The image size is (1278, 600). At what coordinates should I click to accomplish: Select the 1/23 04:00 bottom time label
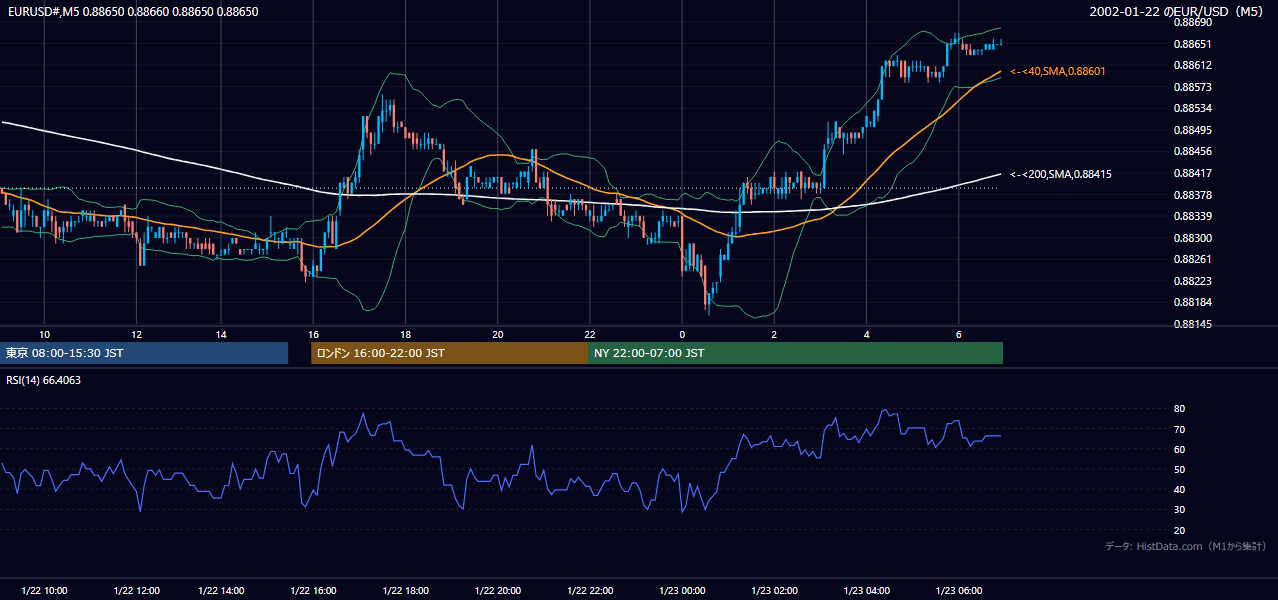coord(867,590)
